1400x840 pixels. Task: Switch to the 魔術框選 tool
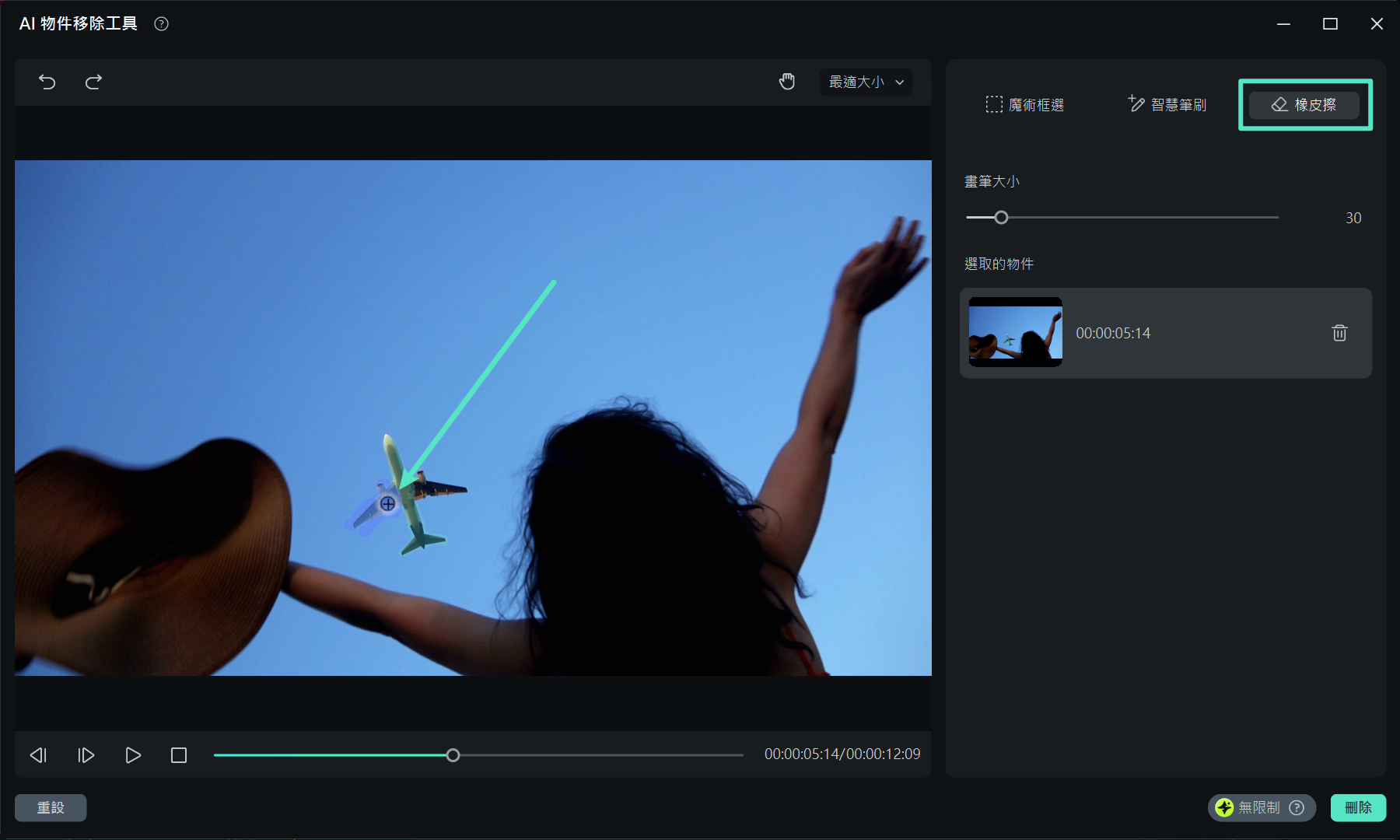click(1025, 105)
